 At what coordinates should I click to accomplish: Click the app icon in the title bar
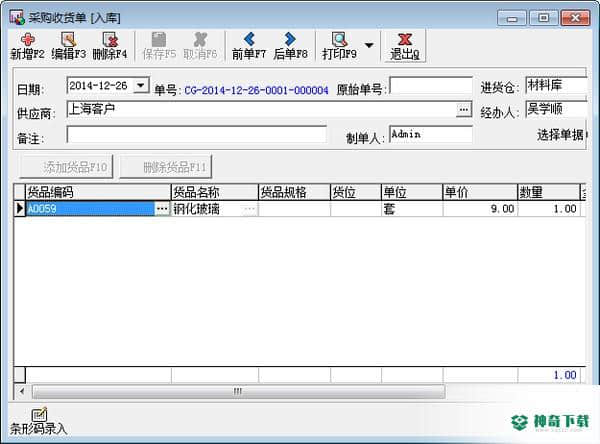click(x=17, y=18)
